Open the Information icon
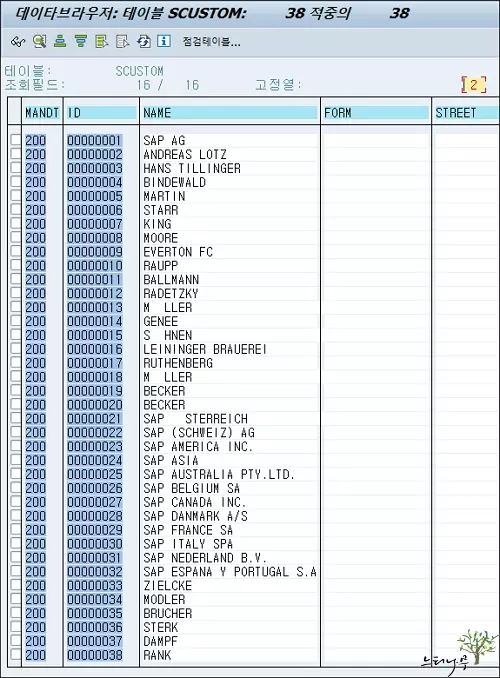The height and width of the screenshot is (678, 500). click(163, 41)
